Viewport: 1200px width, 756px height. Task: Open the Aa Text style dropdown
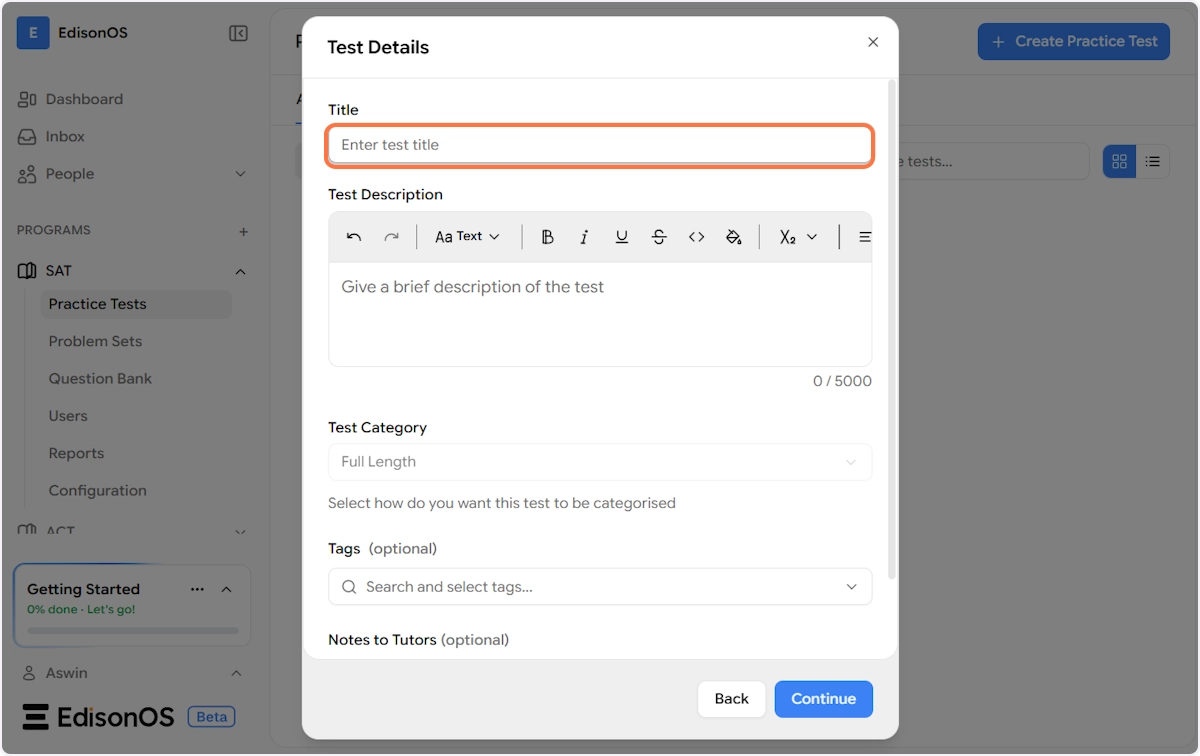point(467,237)
